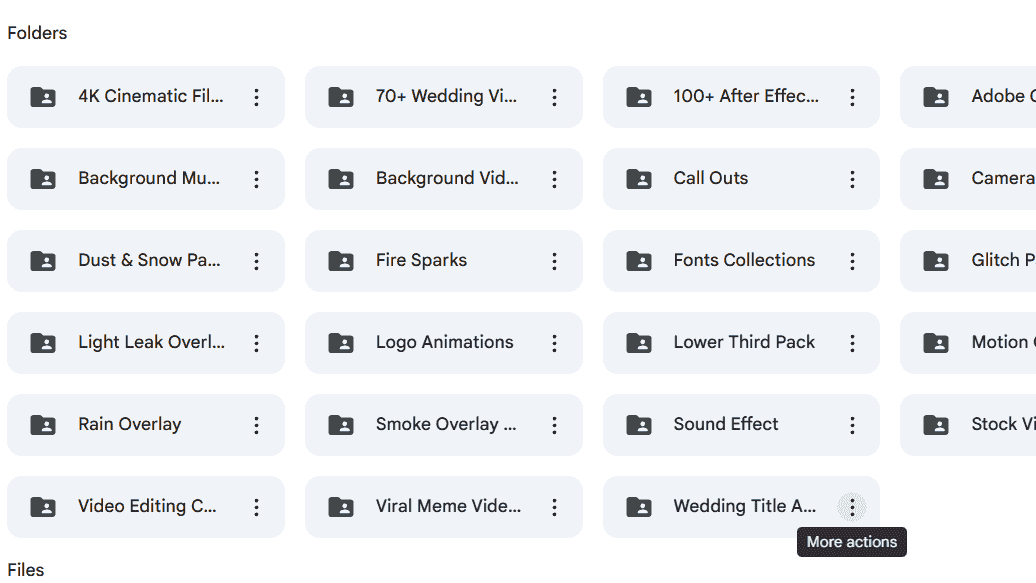Click three-dot menu on Call Outs folder

(852, 179)
